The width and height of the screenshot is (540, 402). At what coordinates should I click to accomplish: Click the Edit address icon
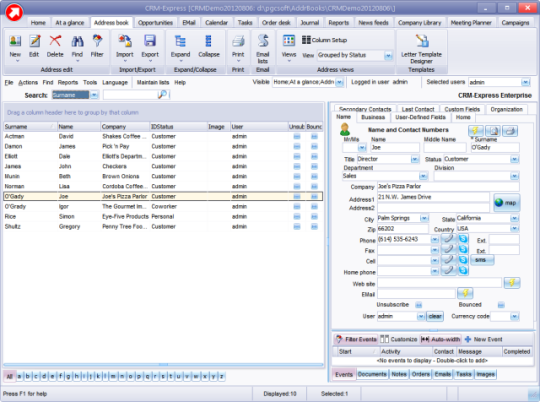coord(34,41)
